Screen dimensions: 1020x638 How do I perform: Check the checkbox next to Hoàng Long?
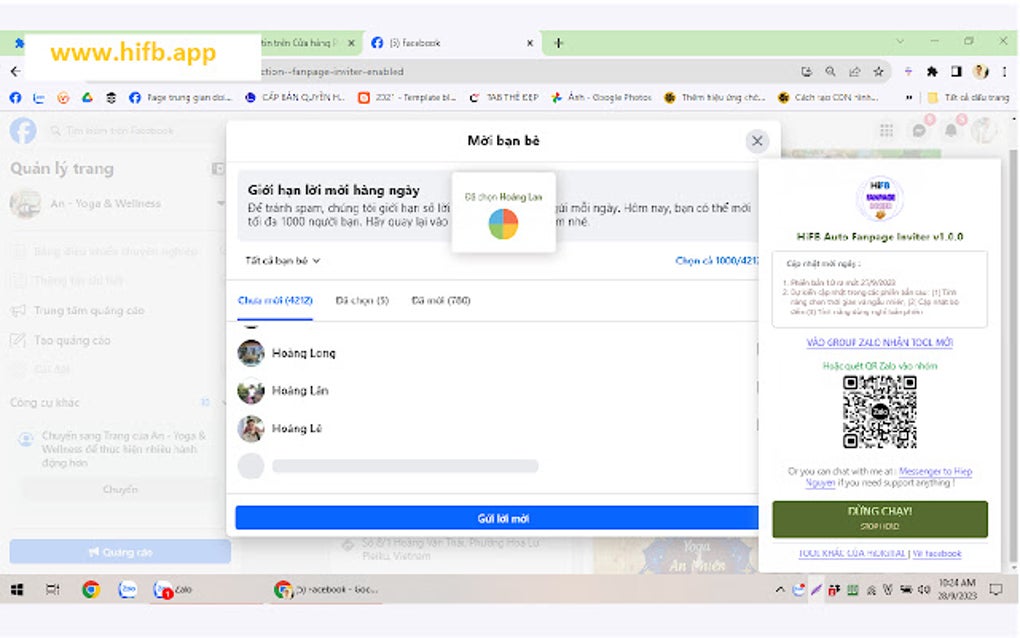[x=757, y=353]
